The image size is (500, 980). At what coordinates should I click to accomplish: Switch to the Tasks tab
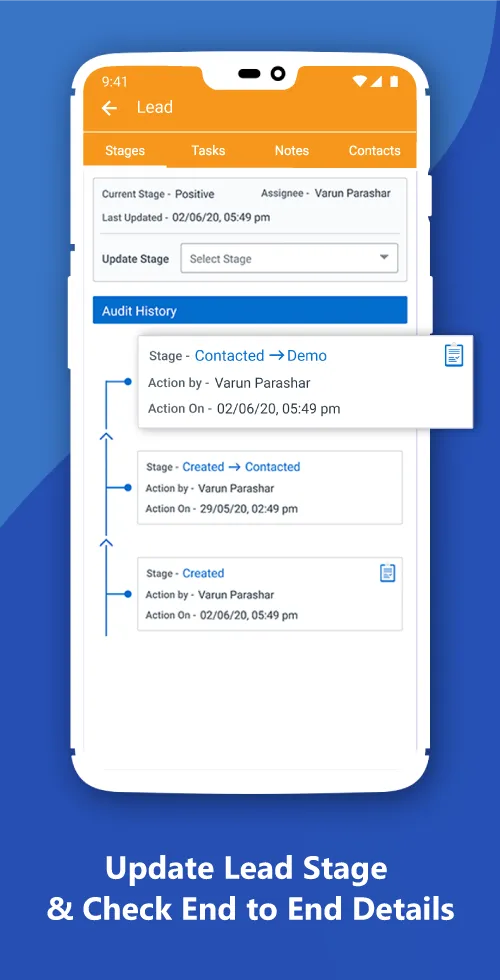208,151
